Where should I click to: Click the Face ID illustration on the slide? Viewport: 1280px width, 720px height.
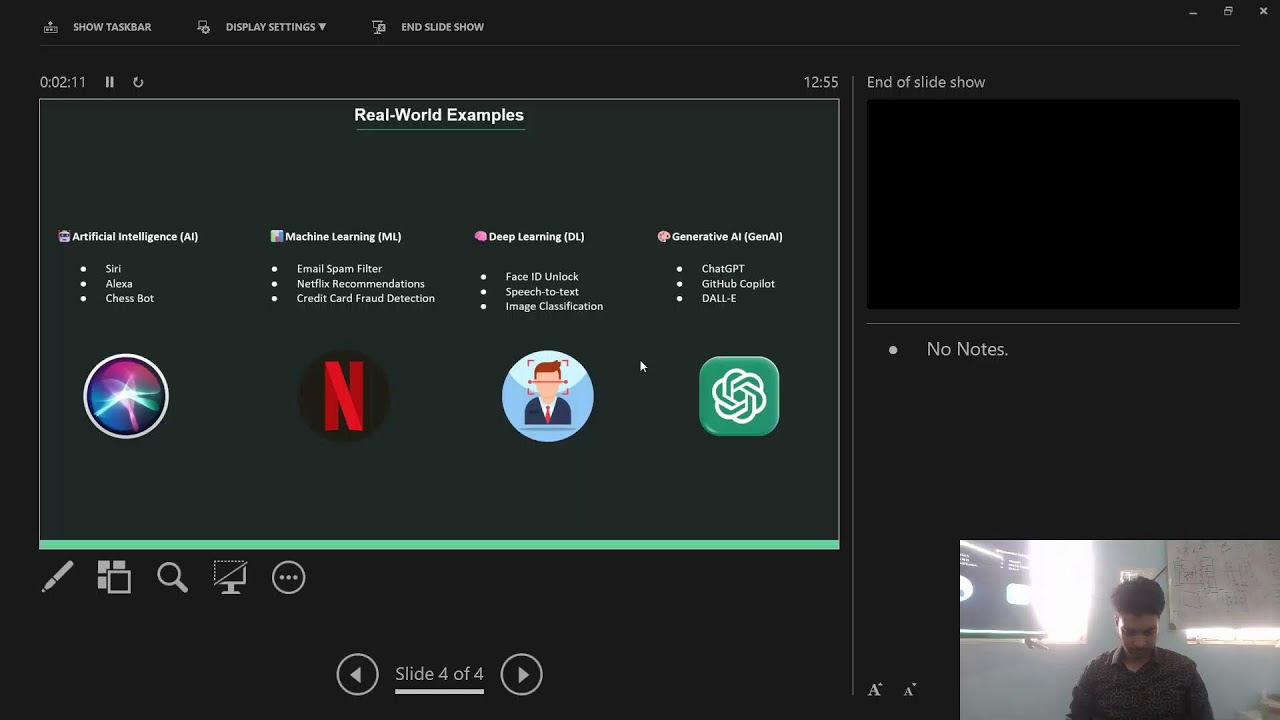pos(547,396)
